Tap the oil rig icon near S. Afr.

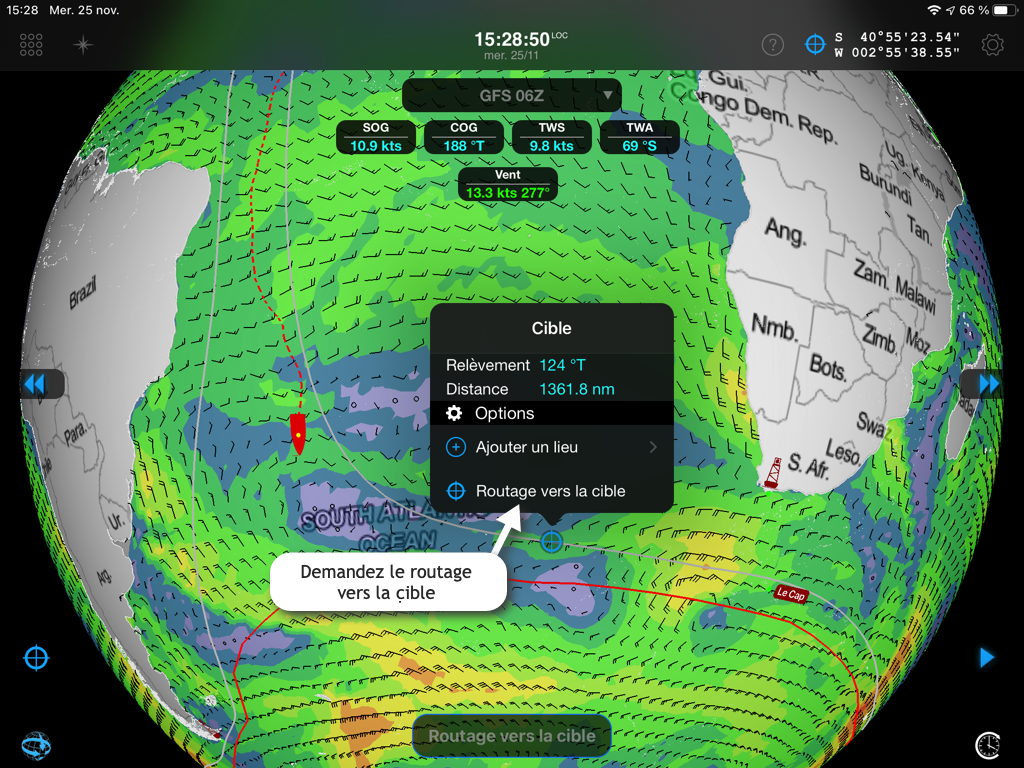point(773,472)
